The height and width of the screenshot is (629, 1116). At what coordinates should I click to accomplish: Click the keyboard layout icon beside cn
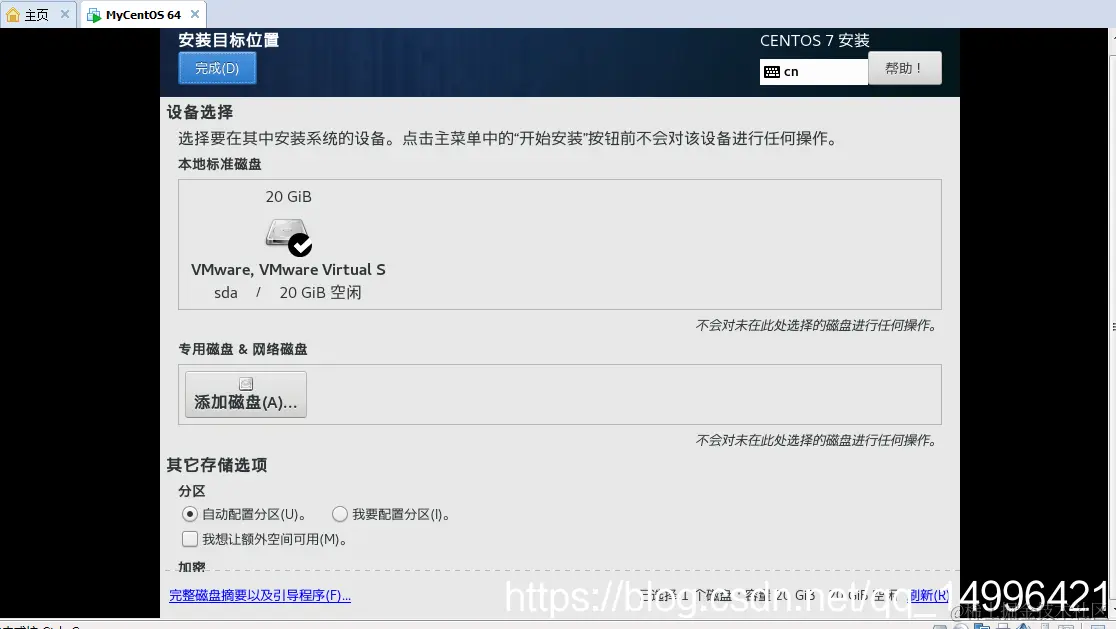772,71
